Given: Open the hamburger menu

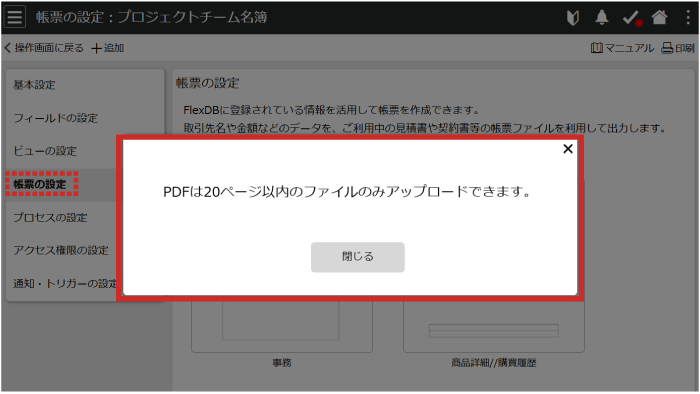Looking at the screenshot, I should [15, 17].
